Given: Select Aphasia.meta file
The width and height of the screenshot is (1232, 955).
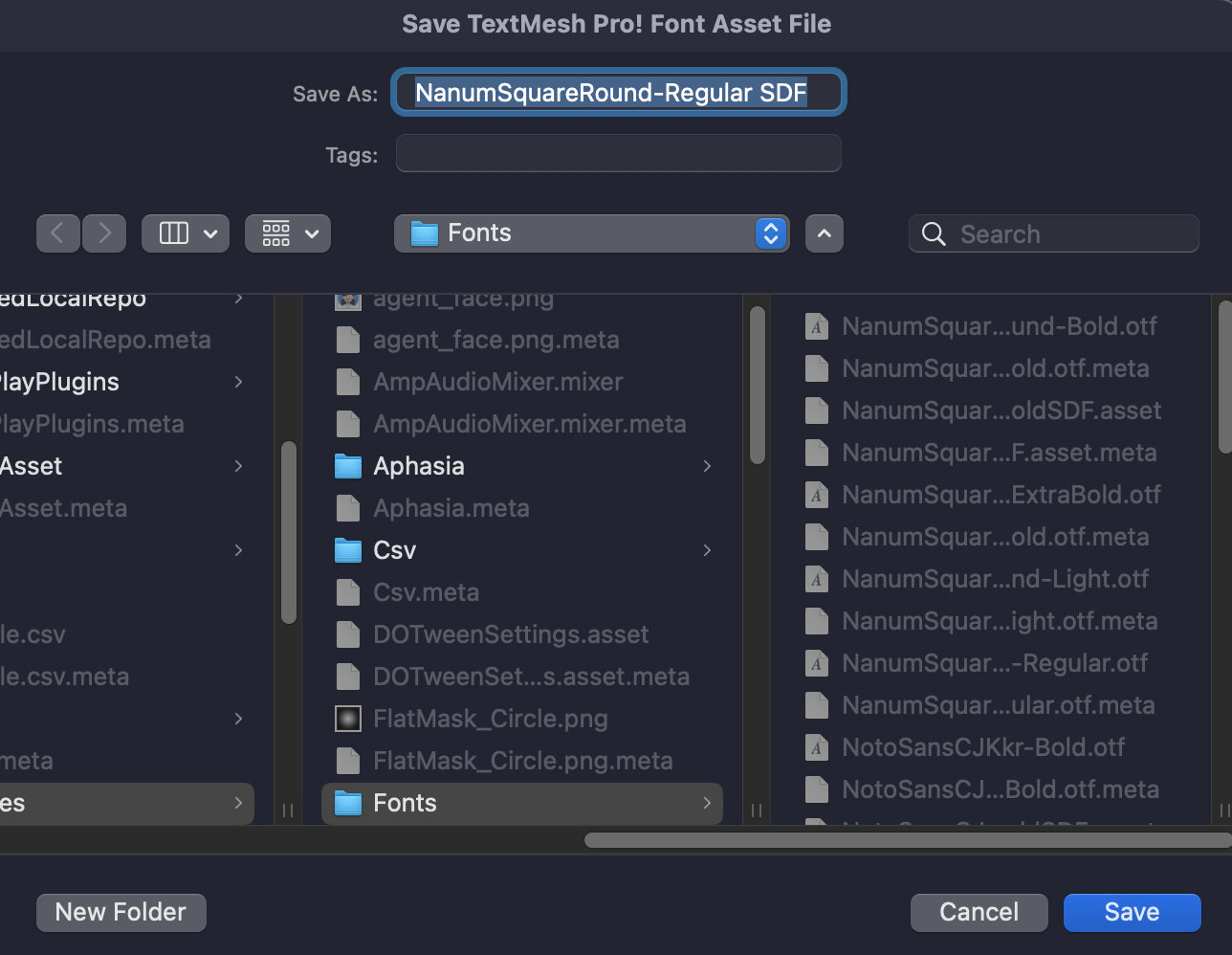Looking at the screenshot, I should [x=522, y=508].
